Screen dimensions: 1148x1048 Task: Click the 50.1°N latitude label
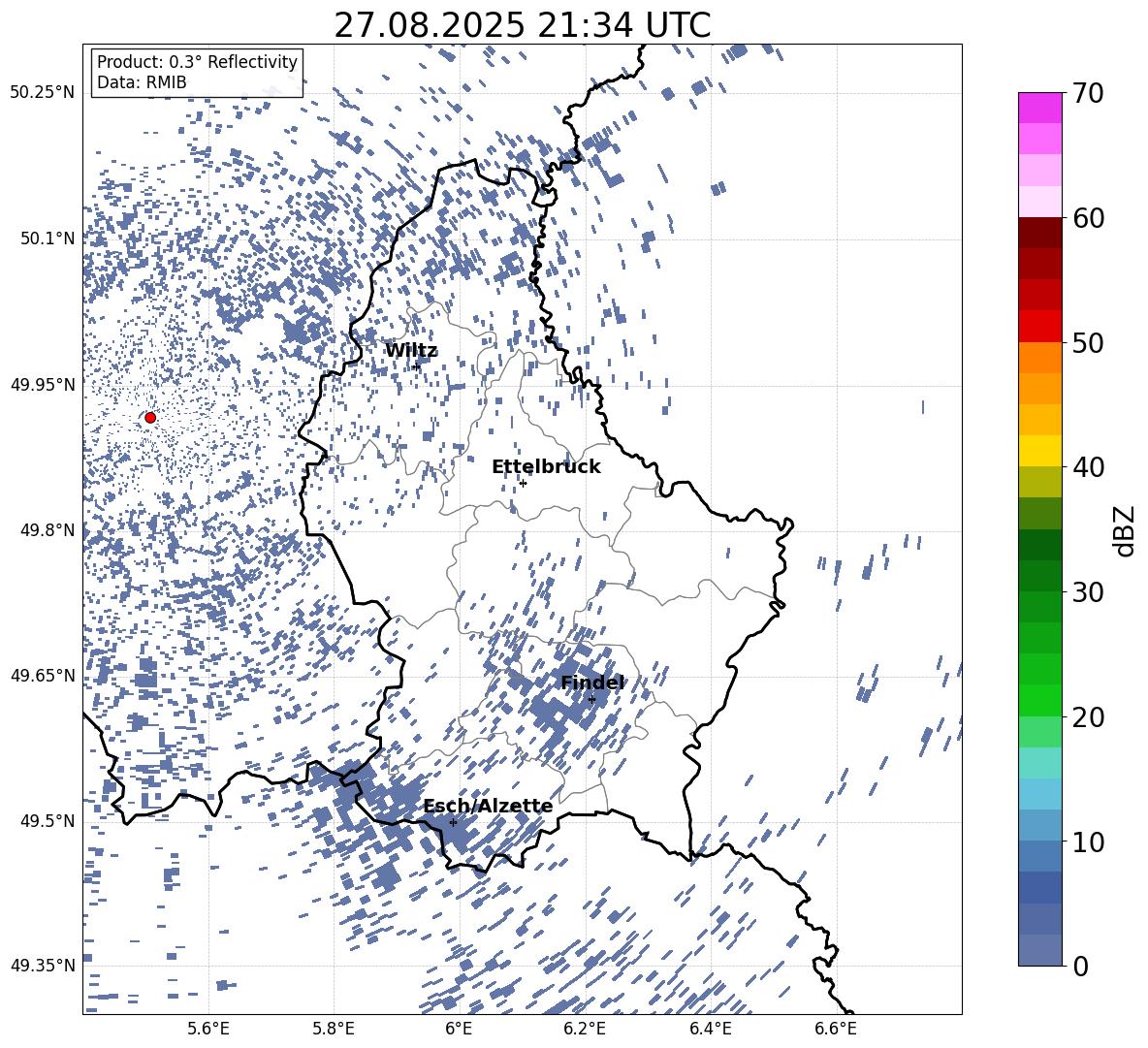[x=48, y=238]
